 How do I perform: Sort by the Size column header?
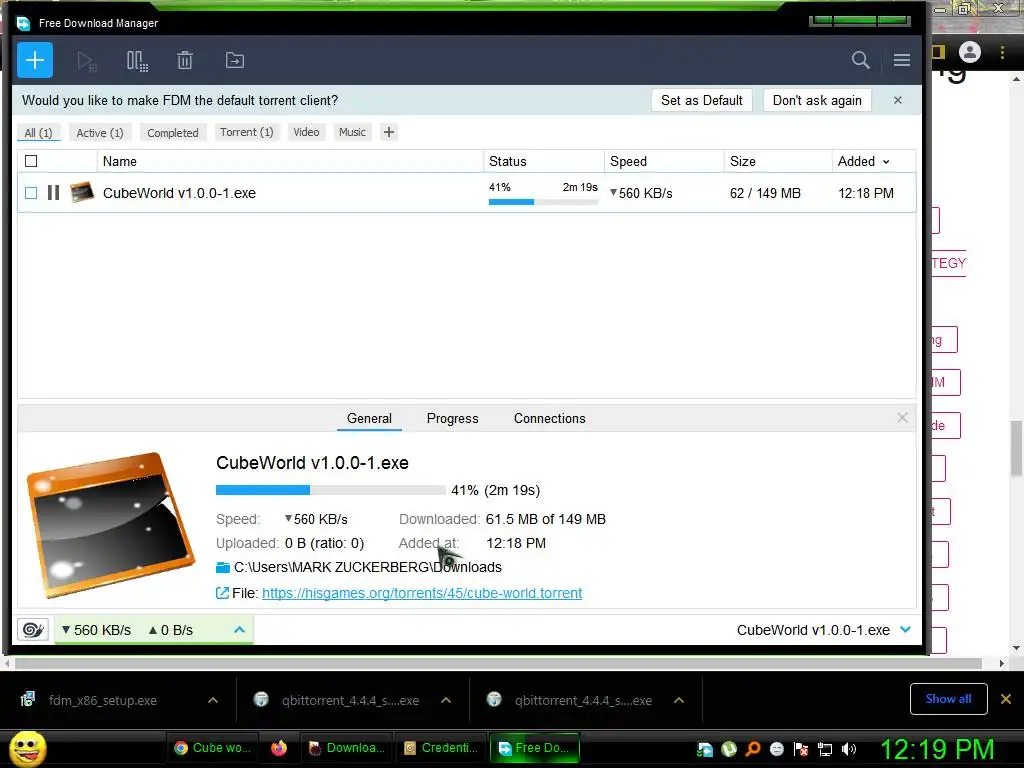[x=778, y=161]
